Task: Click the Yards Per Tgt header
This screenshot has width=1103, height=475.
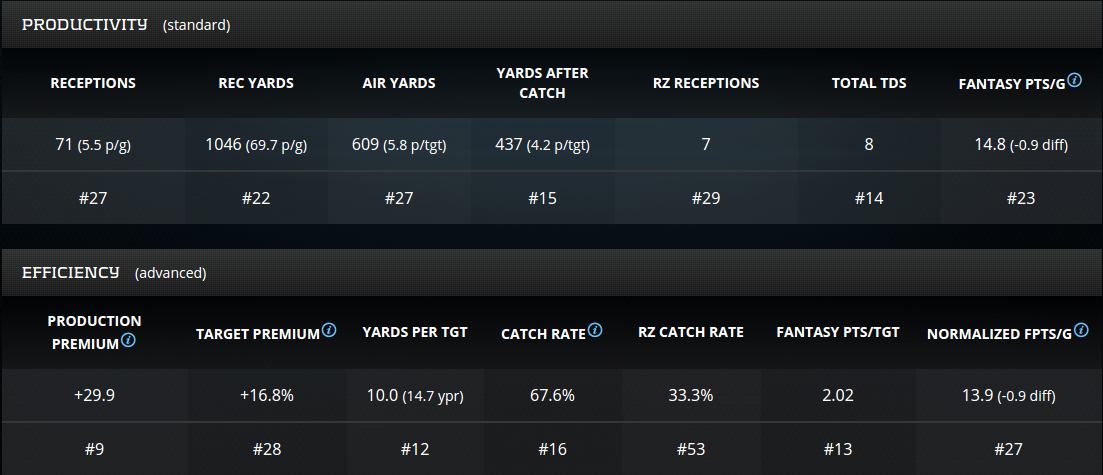Action: tap(414, 332)
